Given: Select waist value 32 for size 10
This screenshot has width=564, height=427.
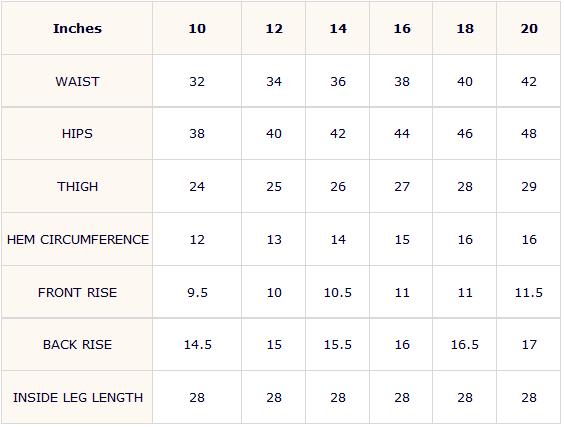Looking at the screenshot, I should pos(197,82).
